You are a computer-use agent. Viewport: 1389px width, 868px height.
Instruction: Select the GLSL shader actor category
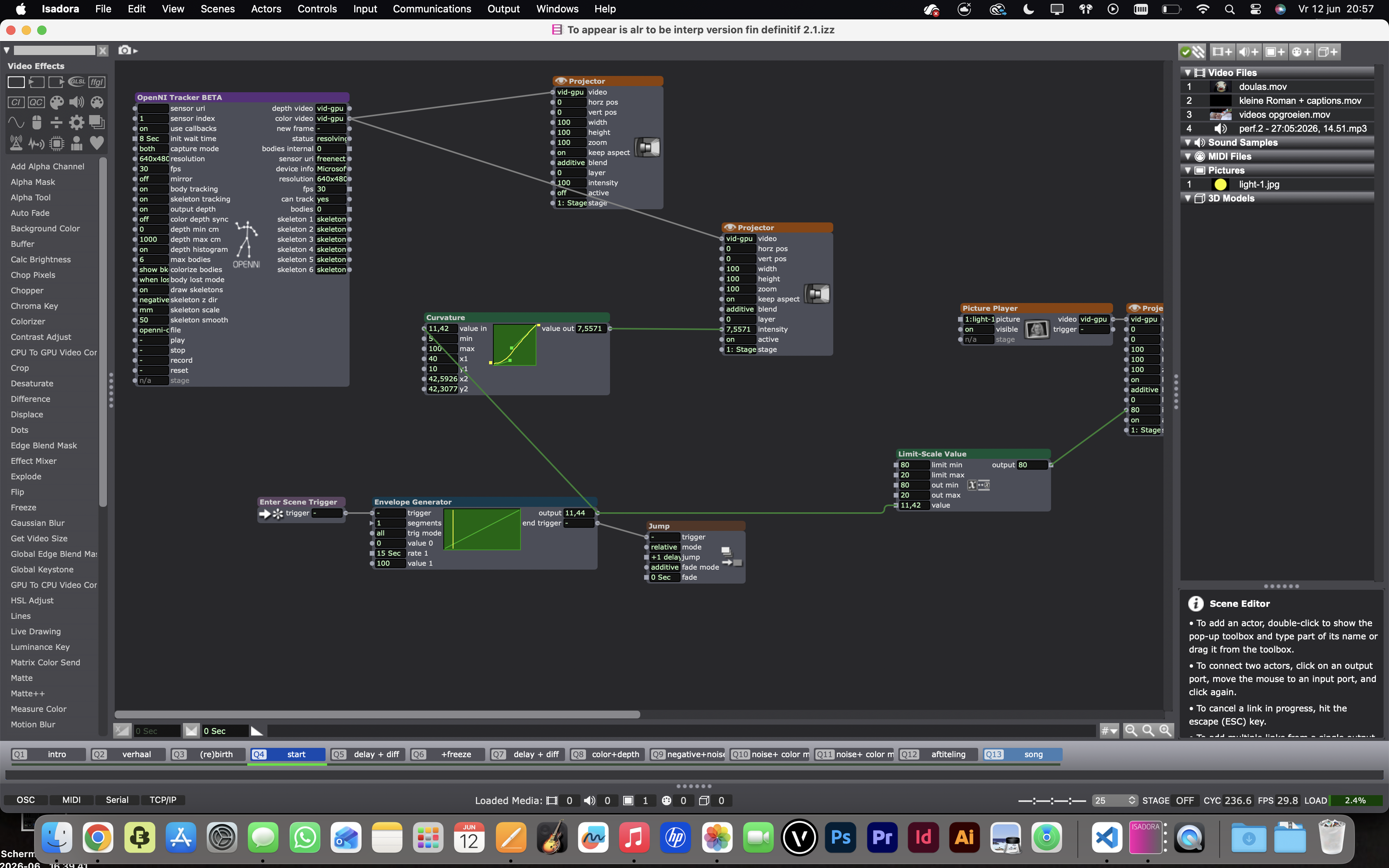(x=76, y=82)
